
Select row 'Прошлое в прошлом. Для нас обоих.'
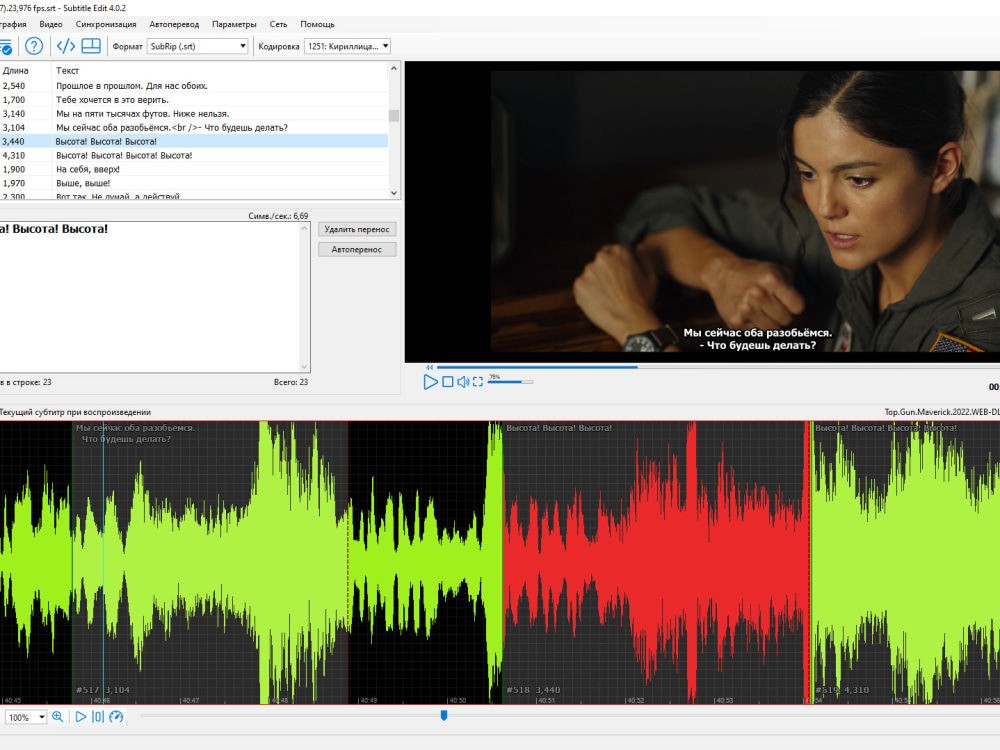(x=194, y=86)
